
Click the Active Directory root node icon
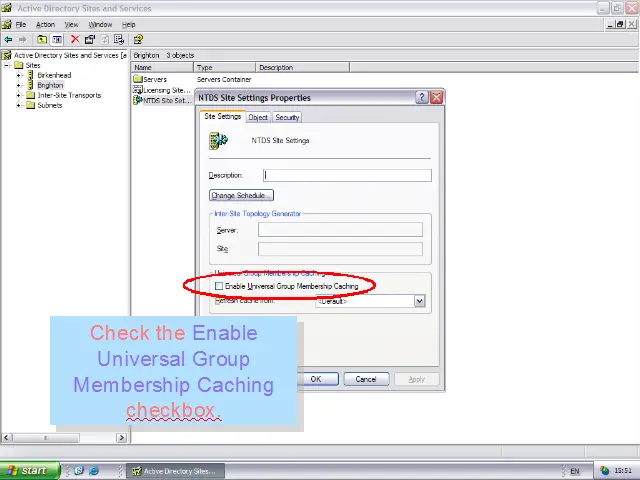pos(7,55)
